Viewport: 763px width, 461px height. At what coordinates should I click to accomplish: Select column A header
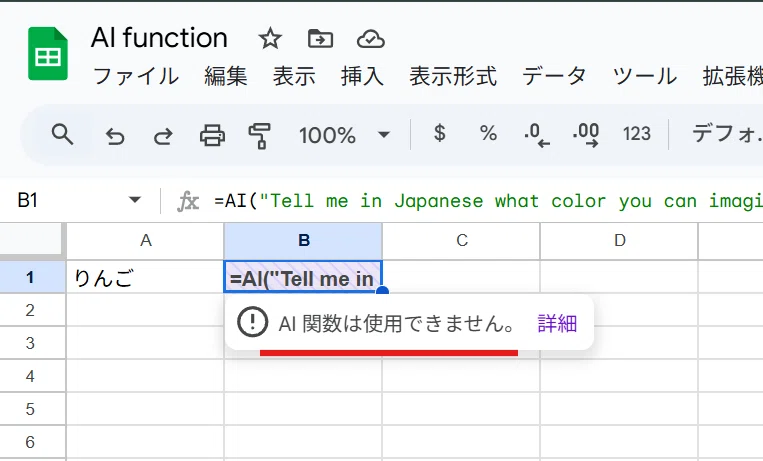pyautogui.click(x=145, y=240)
